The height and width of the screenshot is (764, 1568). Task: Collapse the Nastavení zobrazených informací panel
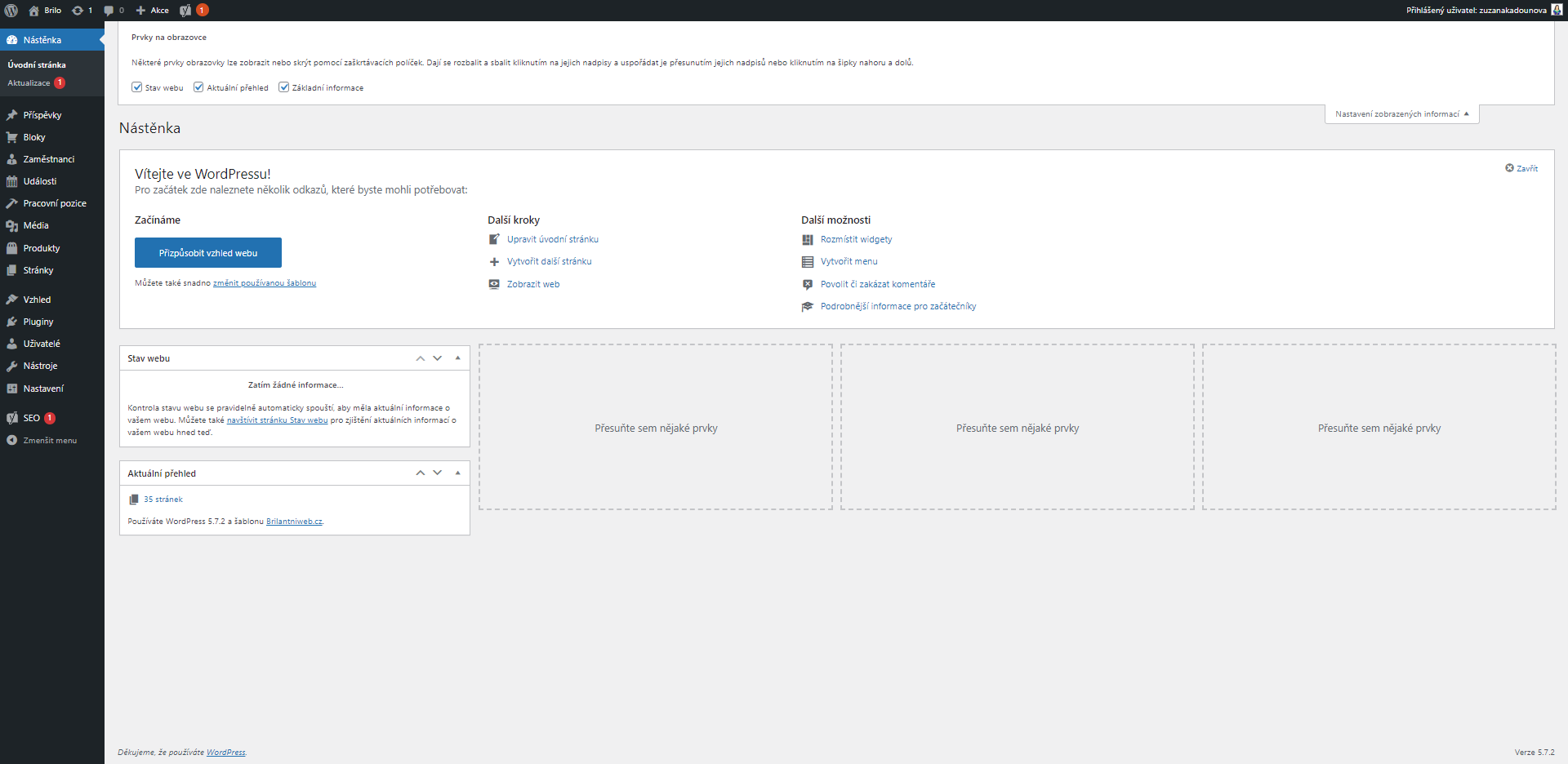[x=1401, y=114]
